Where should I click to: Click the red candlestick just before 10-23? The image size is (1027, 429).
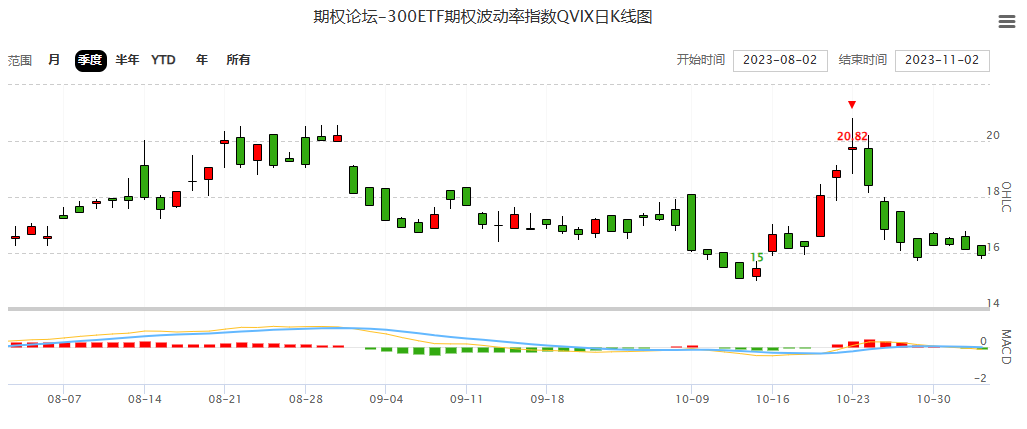click(836, 174)
